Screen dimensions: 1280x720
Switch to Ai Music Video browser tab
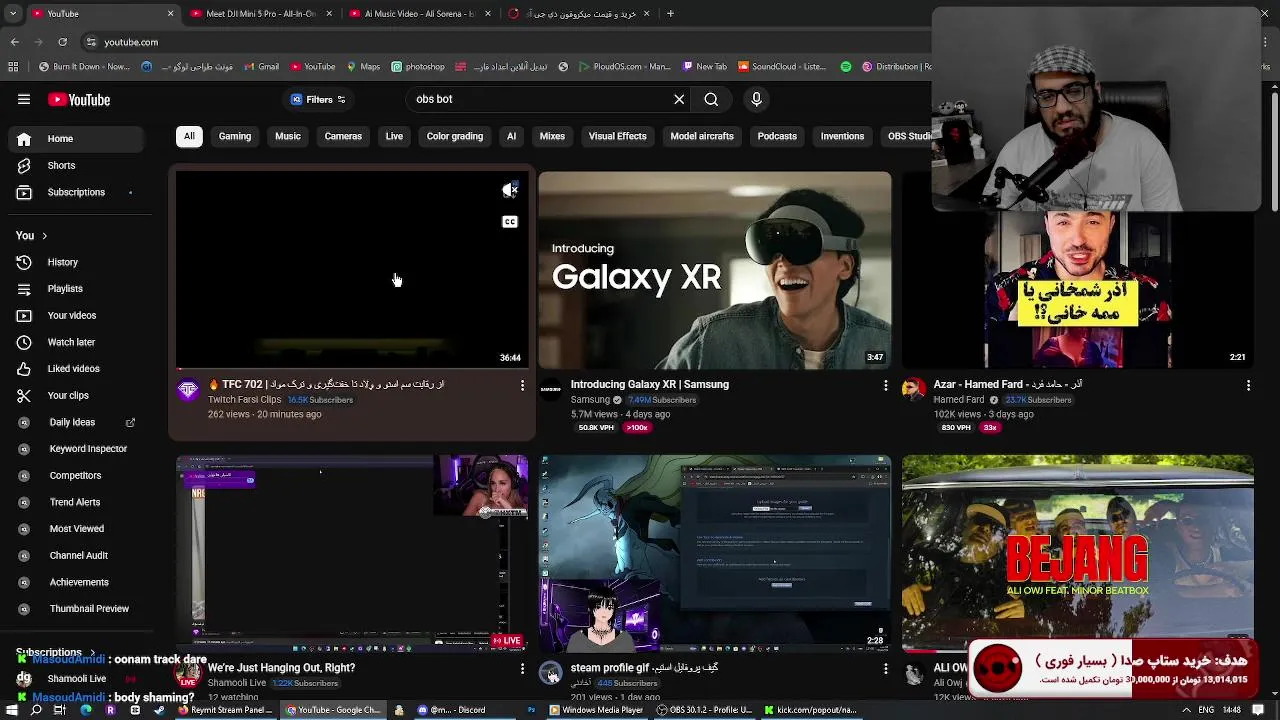pyautogui.click(x=419, y=14)
